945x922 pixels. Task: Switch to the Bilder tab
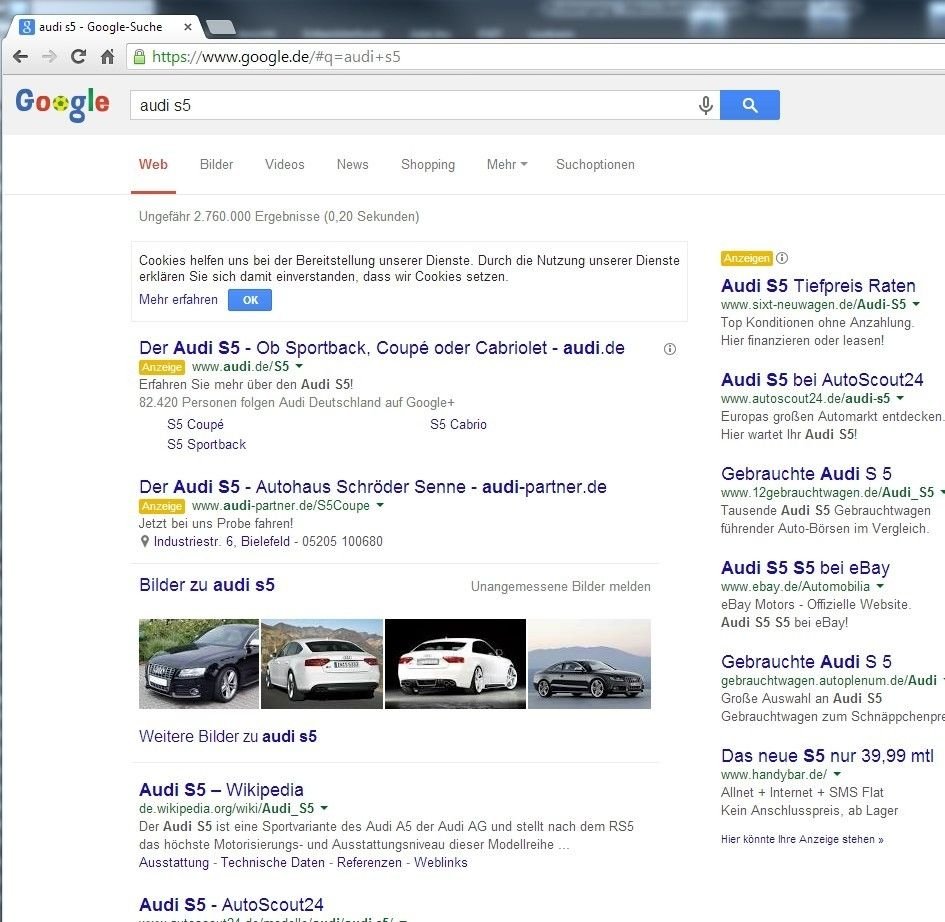tap(216, 165)
